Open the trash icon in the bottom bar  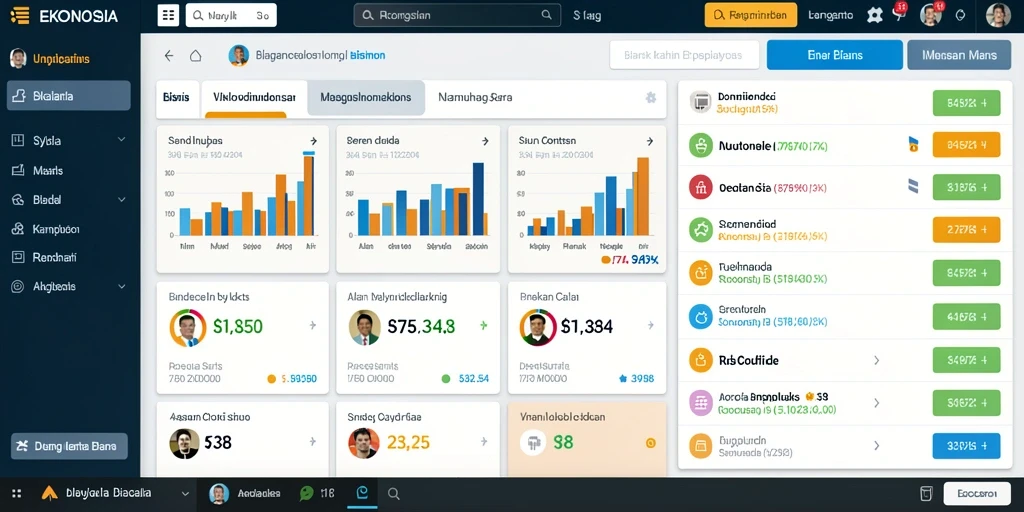pos(925,493)
